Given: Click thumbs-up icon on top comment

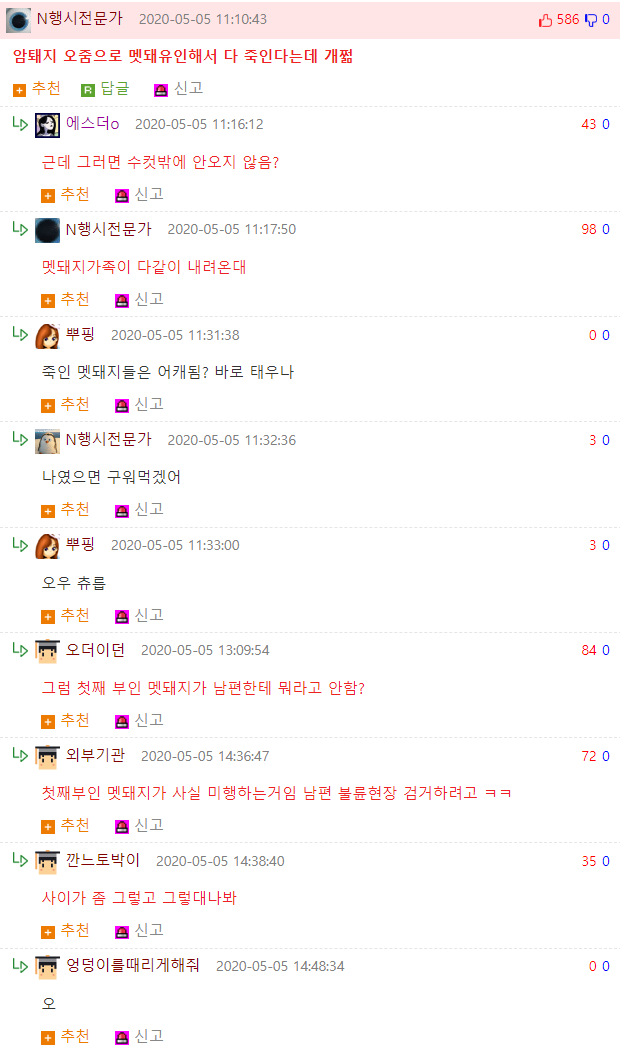Looking at the screenshot, I should tap(545, 20).
